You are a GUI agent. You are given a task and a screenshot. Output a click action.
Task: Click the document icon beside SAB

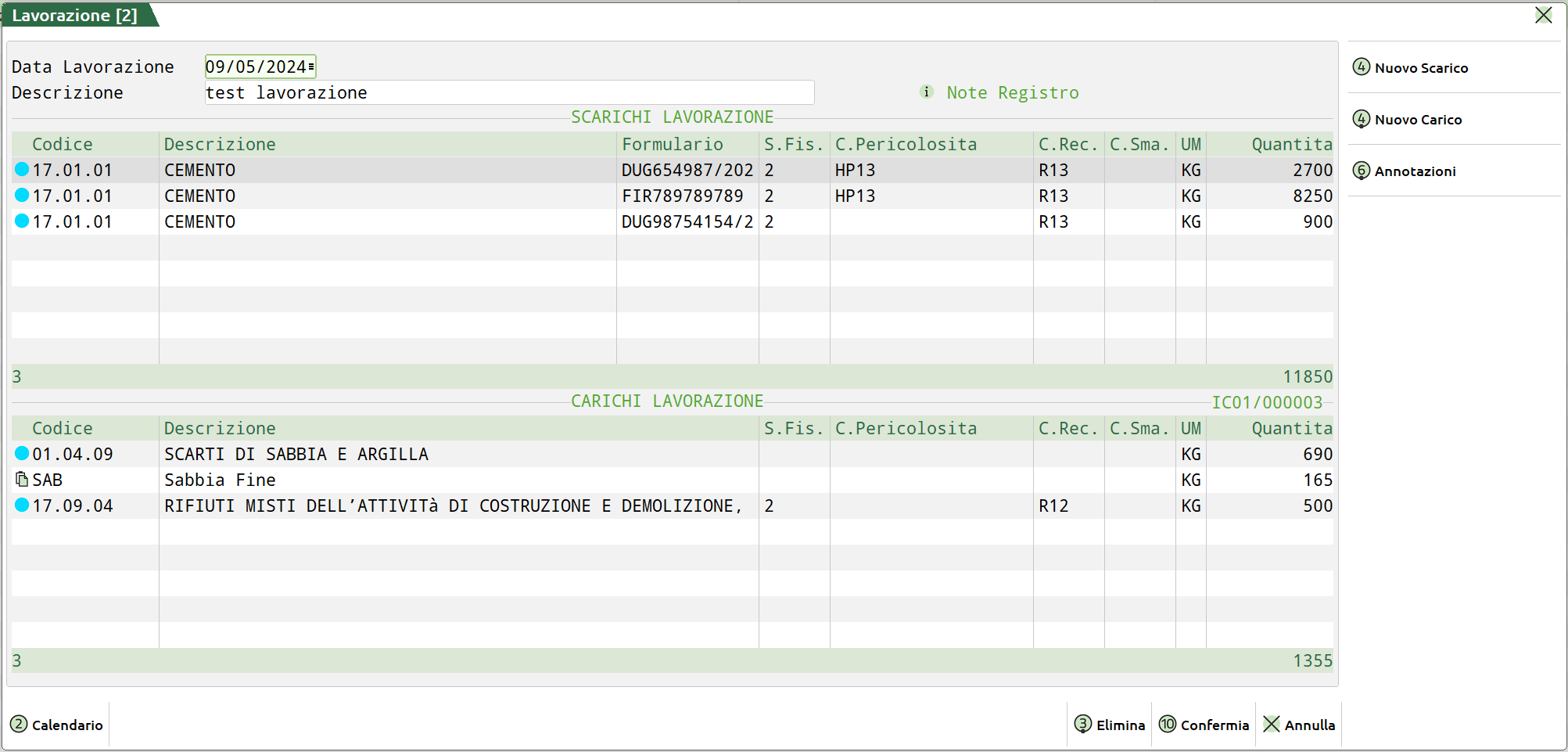pyautogui.click(x=22, y=480)
